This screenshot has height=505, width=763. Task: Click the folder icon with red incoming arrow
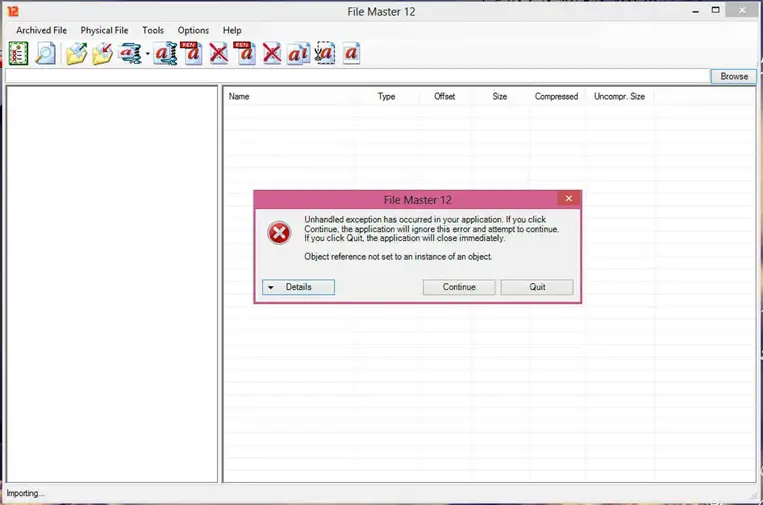(x=103, y=54)
